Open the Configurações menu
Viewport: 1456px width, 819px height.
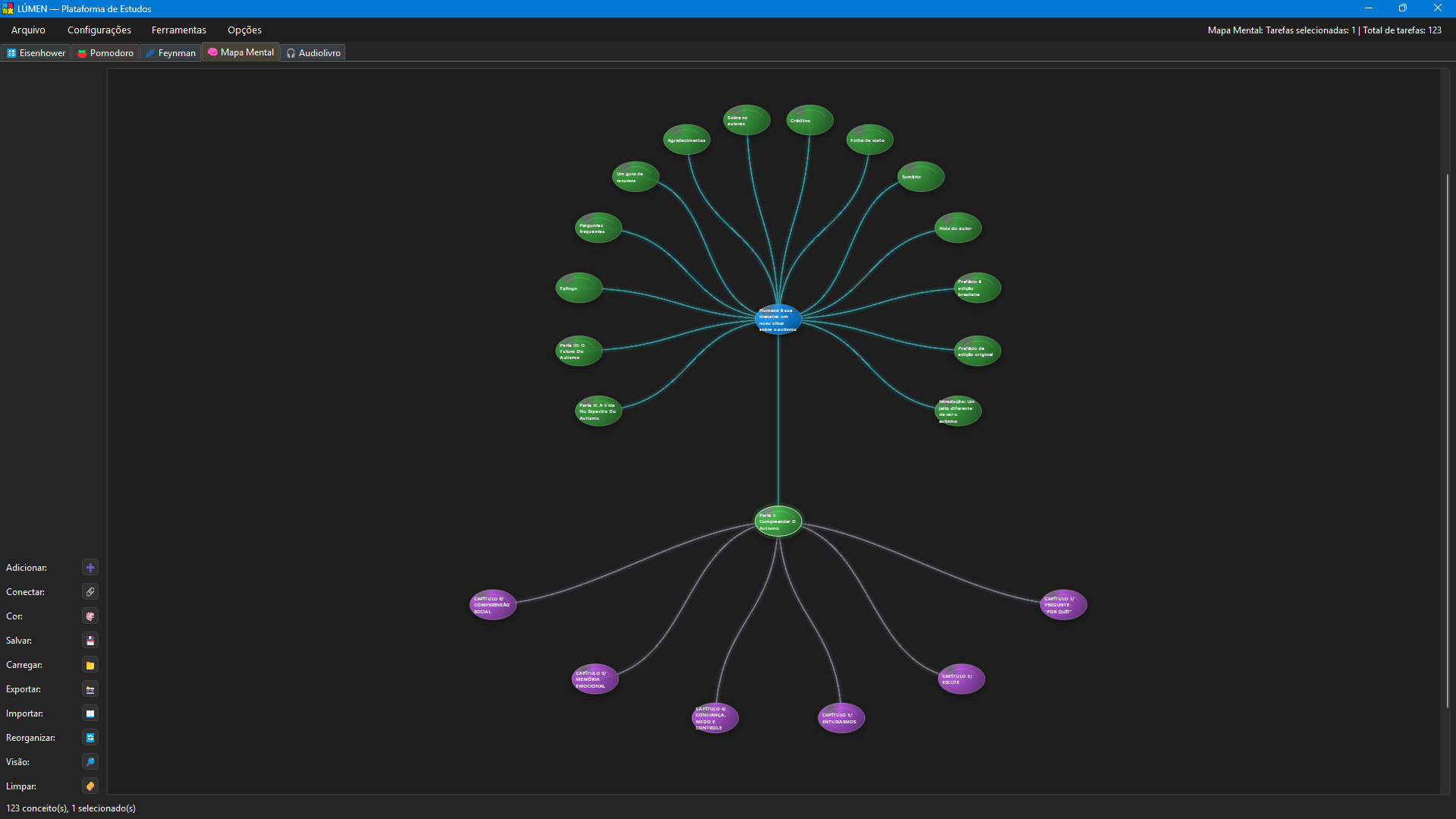(x=99, y=30)
